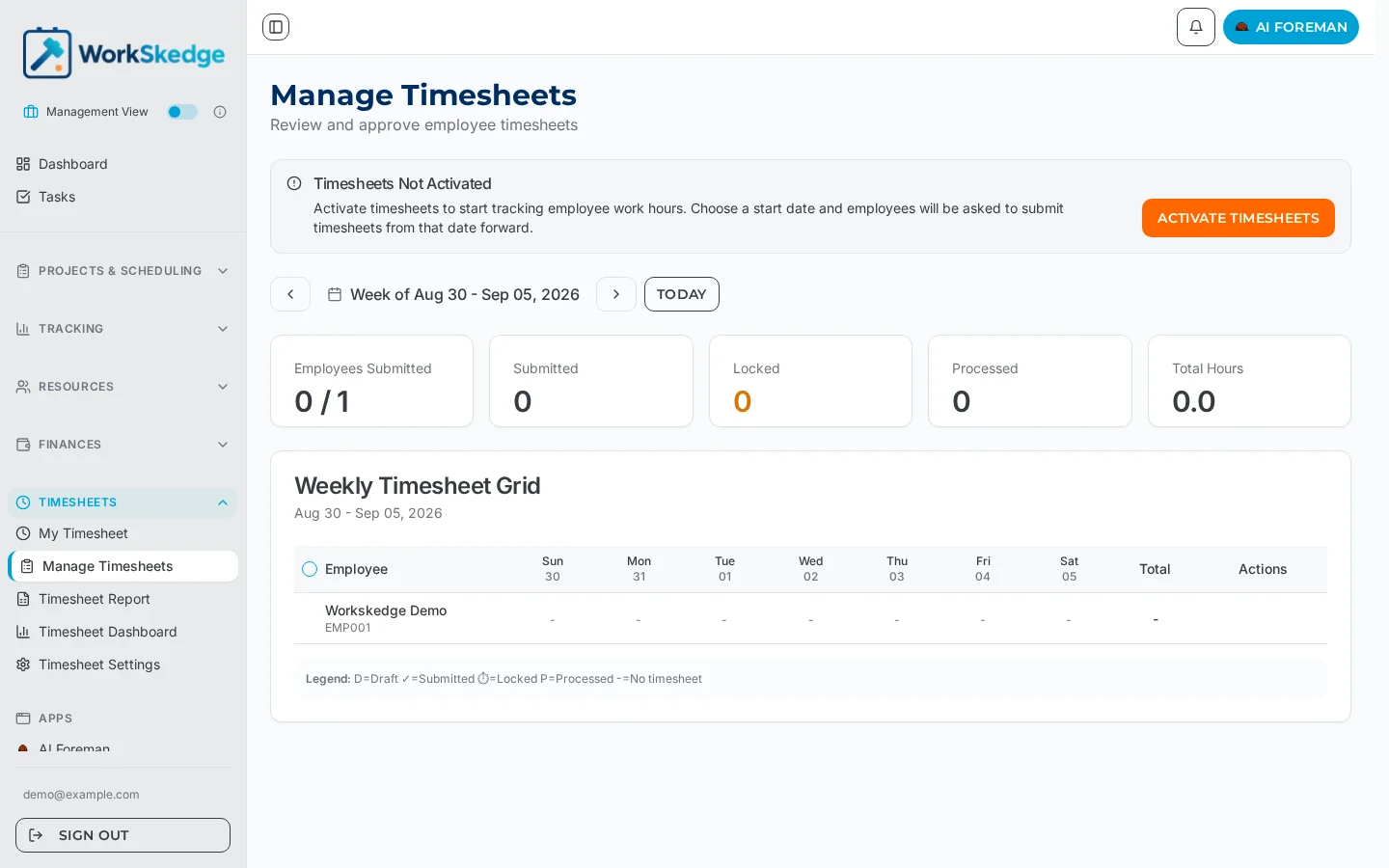The height and width of the screenshot is (868, 1389).
Task: Click the calendar icon beside week range
Action: point(335,294)
